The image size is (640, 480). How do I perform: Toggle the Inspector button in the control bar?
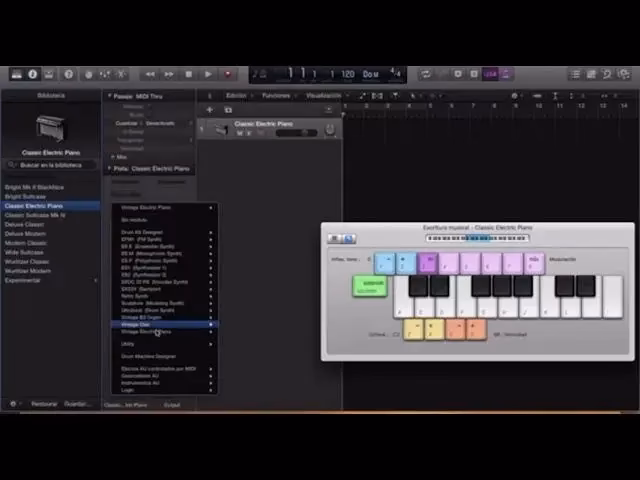pyautogui.click(x=33, y=74)
